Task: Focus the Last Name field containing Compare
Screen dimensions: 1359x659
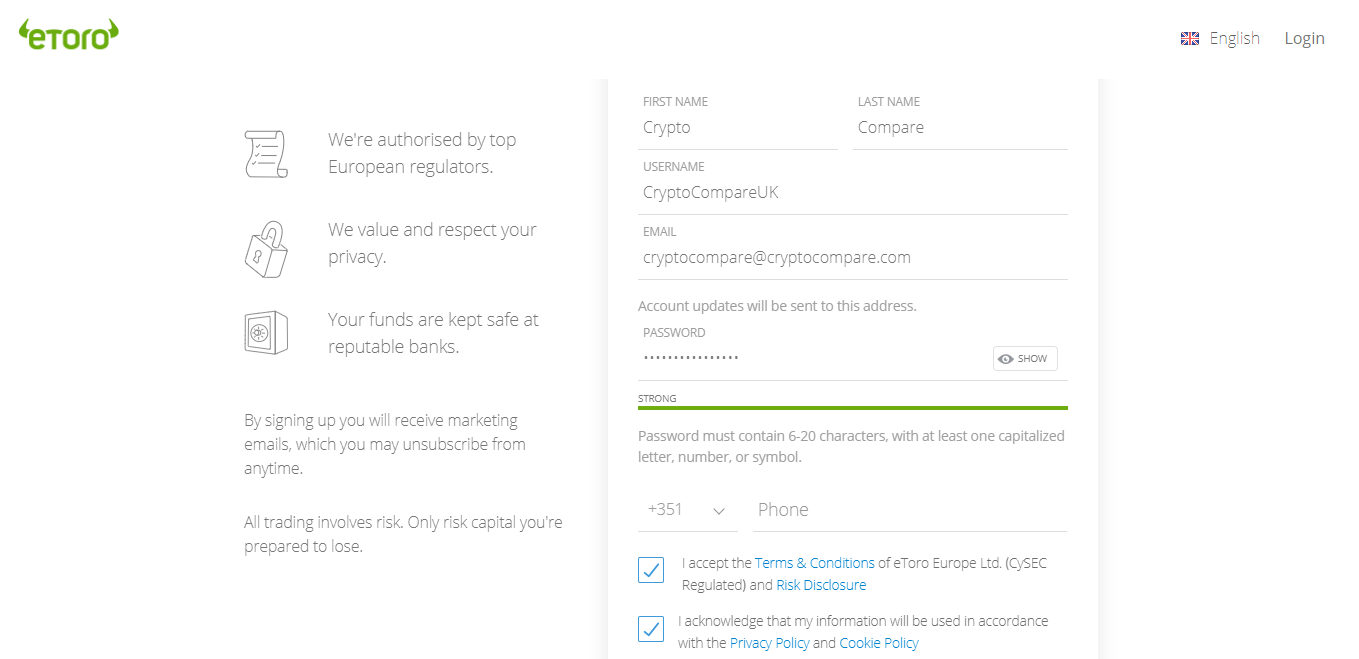Action: point(960,122)
